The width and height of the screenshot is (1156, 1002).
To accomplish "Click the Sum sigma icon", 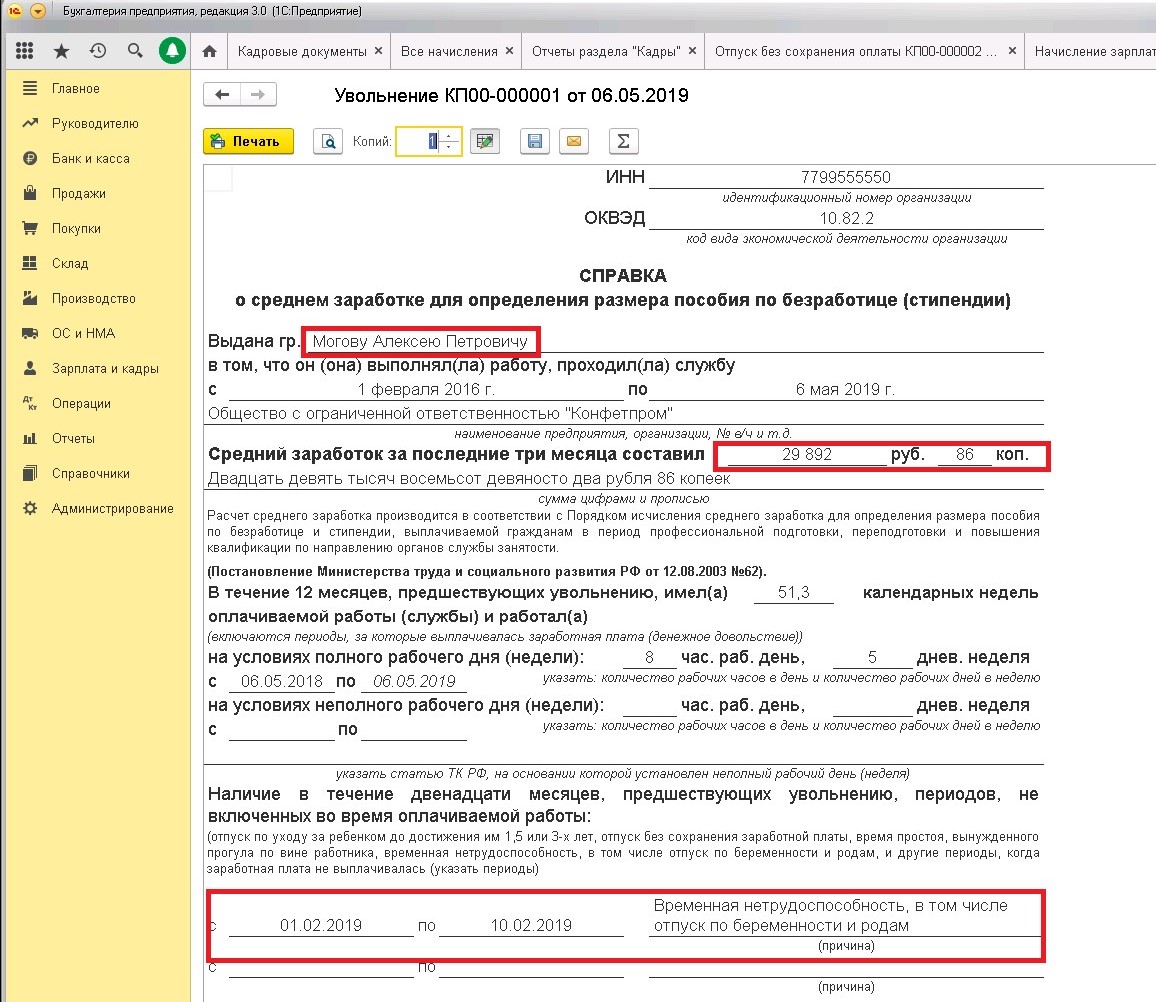I will pos(623,141).
